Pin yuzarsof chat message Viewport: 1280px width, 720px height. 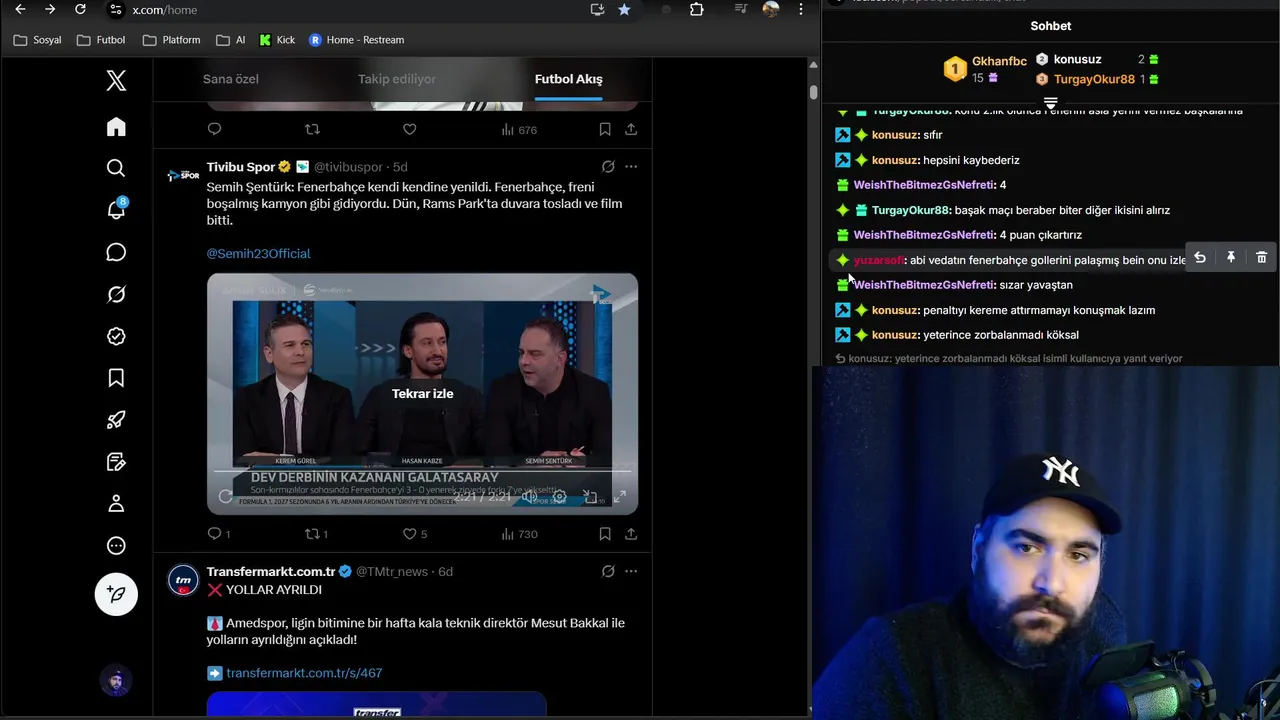tap(1231, 258)
